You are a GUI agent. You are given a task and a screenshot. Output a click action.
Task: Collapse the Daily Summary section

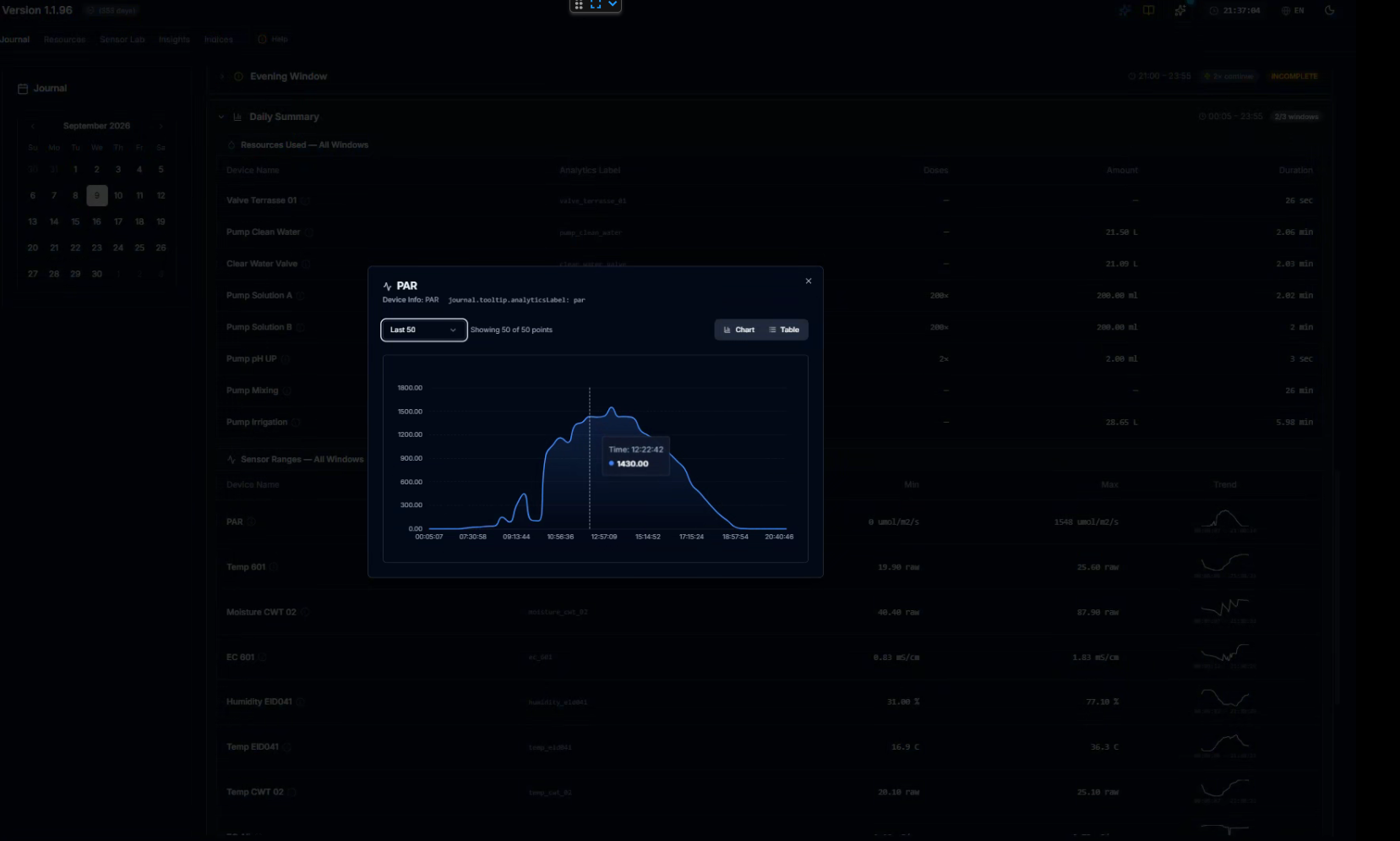(221, 117)
